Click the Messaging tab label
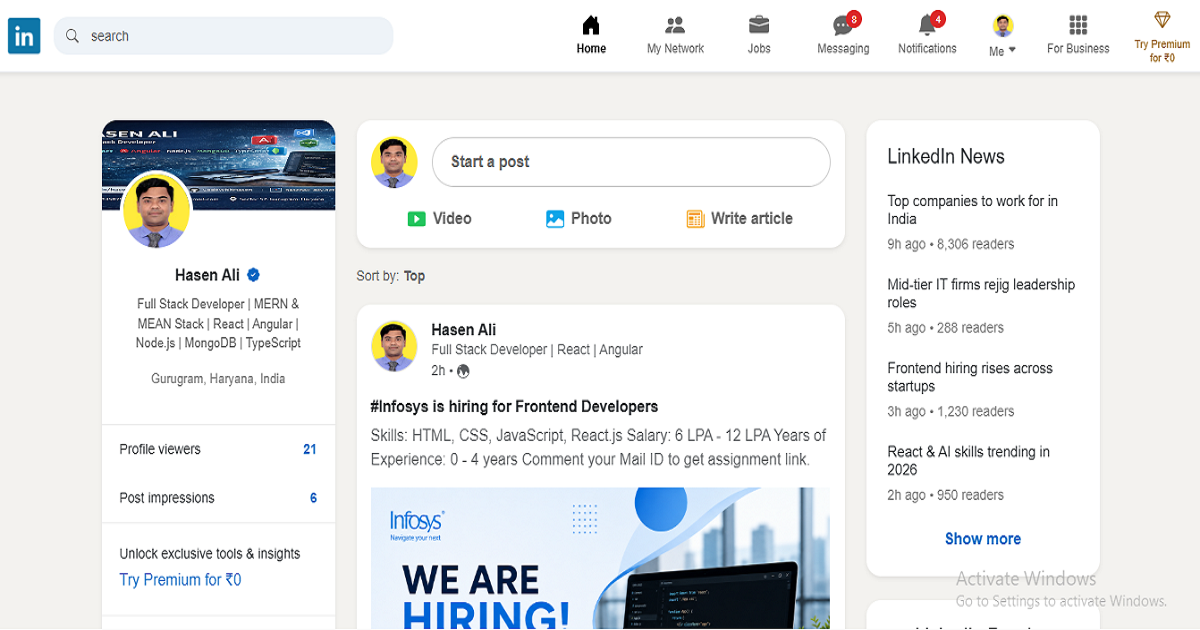This screenshot has width=1200, height=630. click(x=843, y=49)
